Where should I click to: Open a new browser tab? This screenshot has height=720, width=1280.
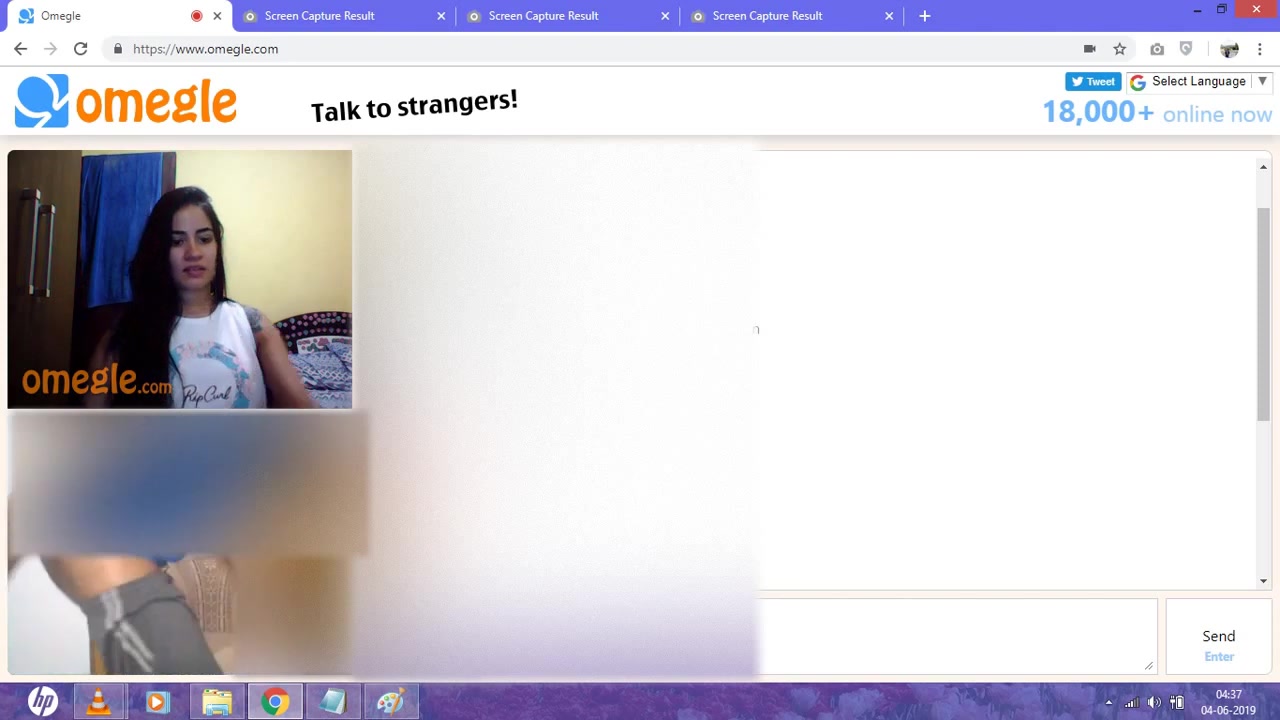tap(924, 16)
